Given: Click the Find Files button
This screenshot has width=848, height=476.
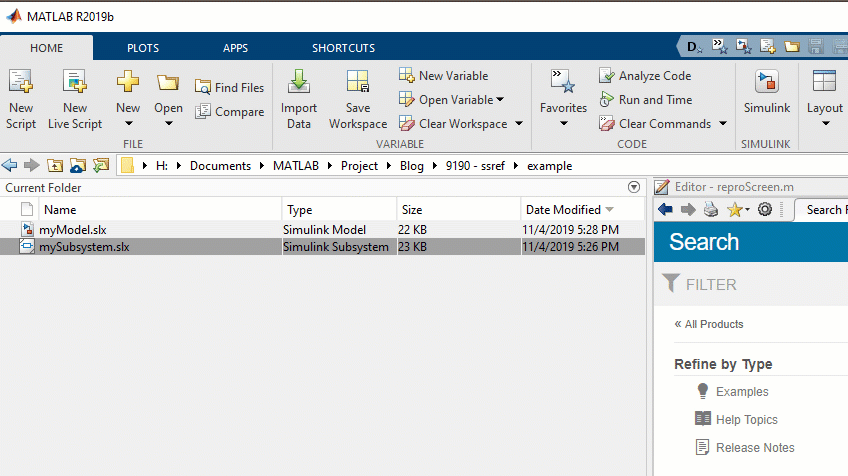Looking at the screenshot, I should tap(229, 88).
